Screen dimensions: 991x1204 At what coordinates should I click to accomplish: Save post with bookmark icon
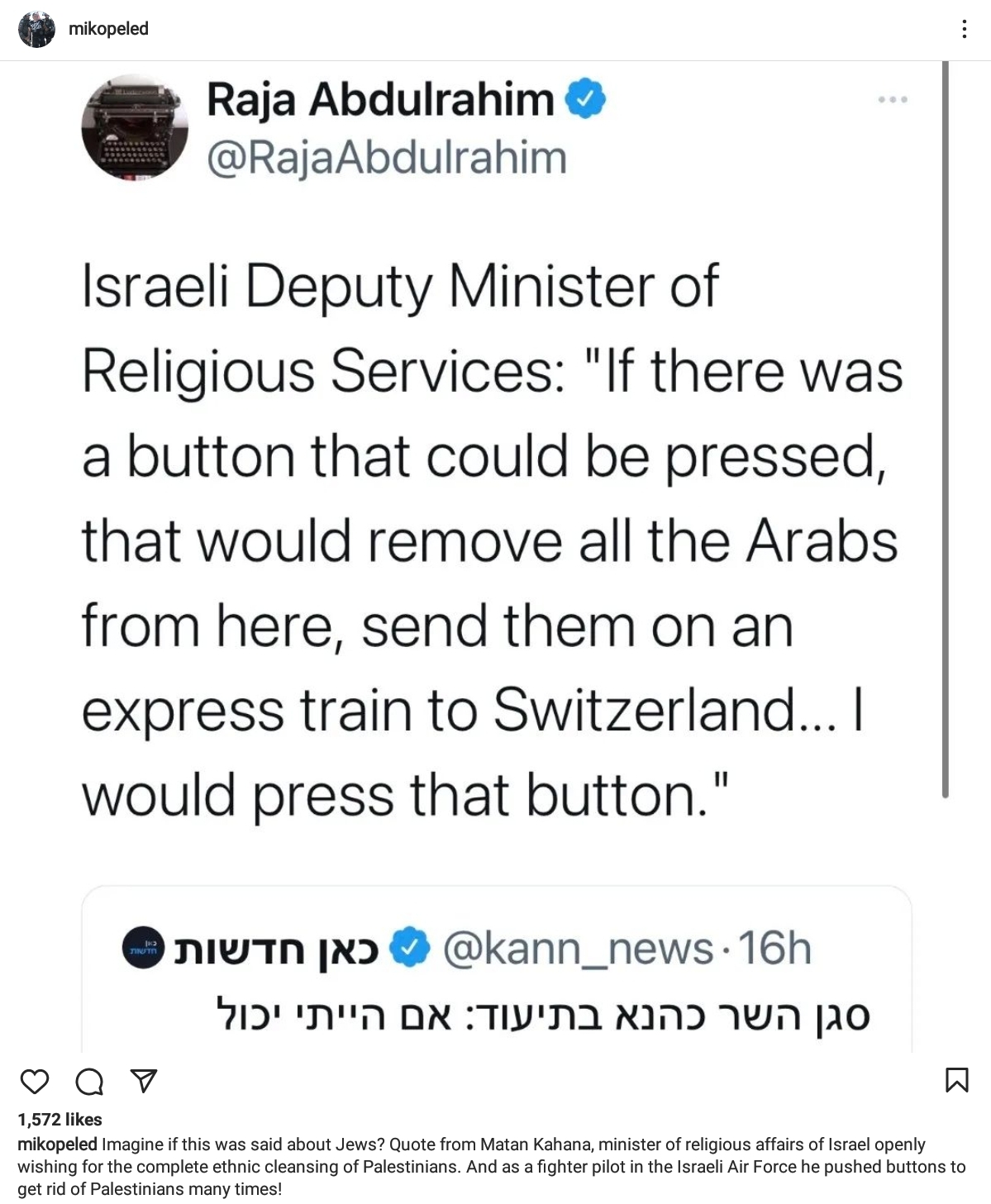coord(956,1080)
